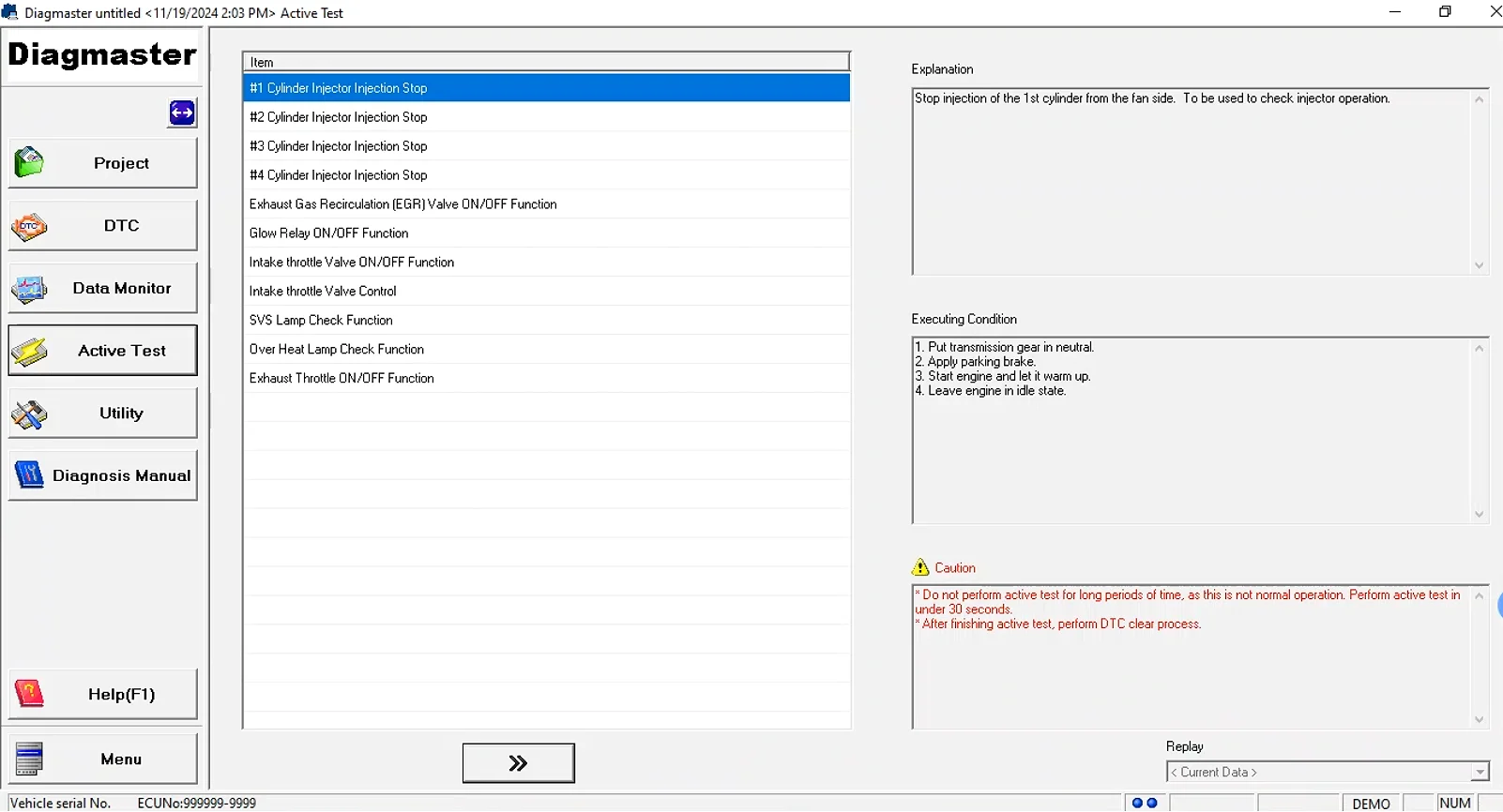Select #1 Cylinder Injector Injection Stop
Screen dimensions: 1503x812
click(x=546, y=88)
